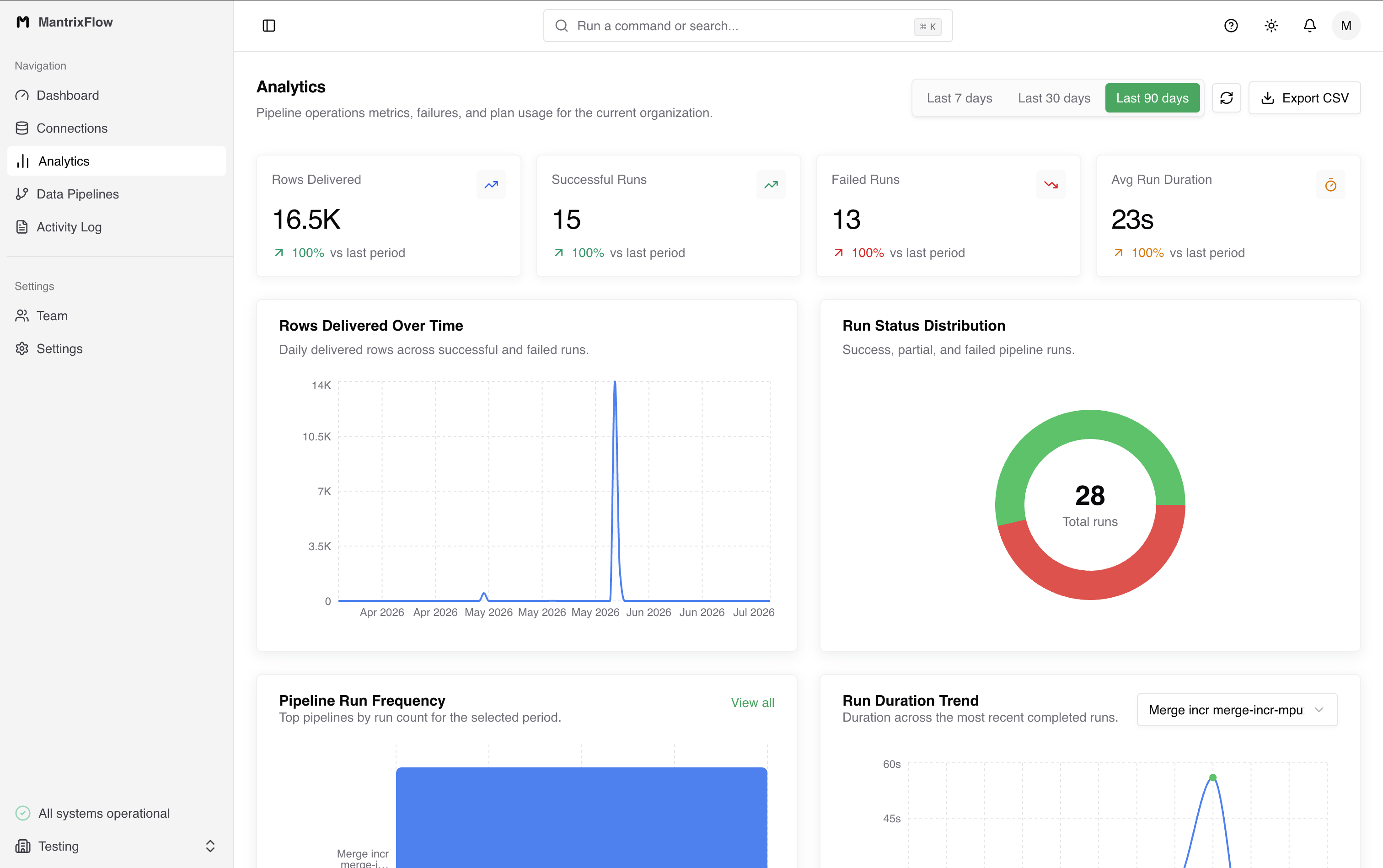The image size is (1383, 868).
Task: Click the ⌘K shortcut badge
Action: pyautogui.click(x=928, y=27)
